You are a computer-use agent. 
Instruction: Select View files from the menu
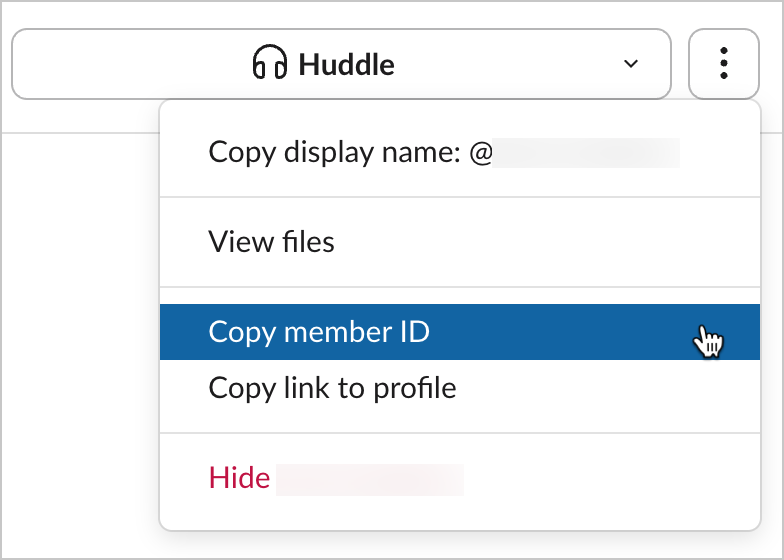click(460, 242)
